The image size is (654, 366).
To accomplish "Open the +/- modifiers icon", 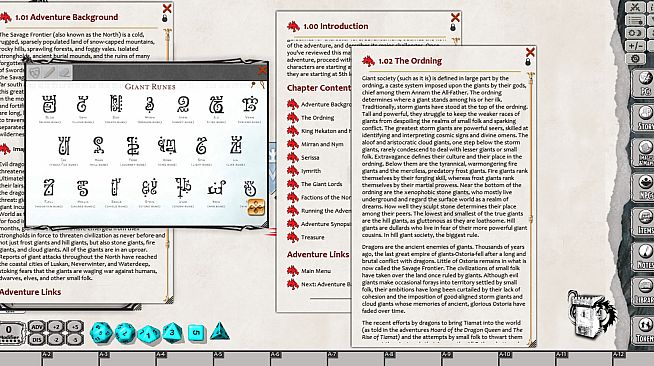I will coord(635,46).
